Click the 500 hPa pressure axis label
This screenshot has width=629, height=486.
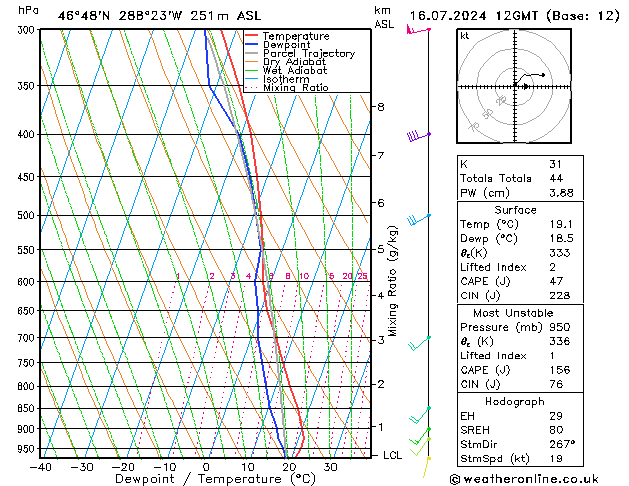tap(28, 215)
